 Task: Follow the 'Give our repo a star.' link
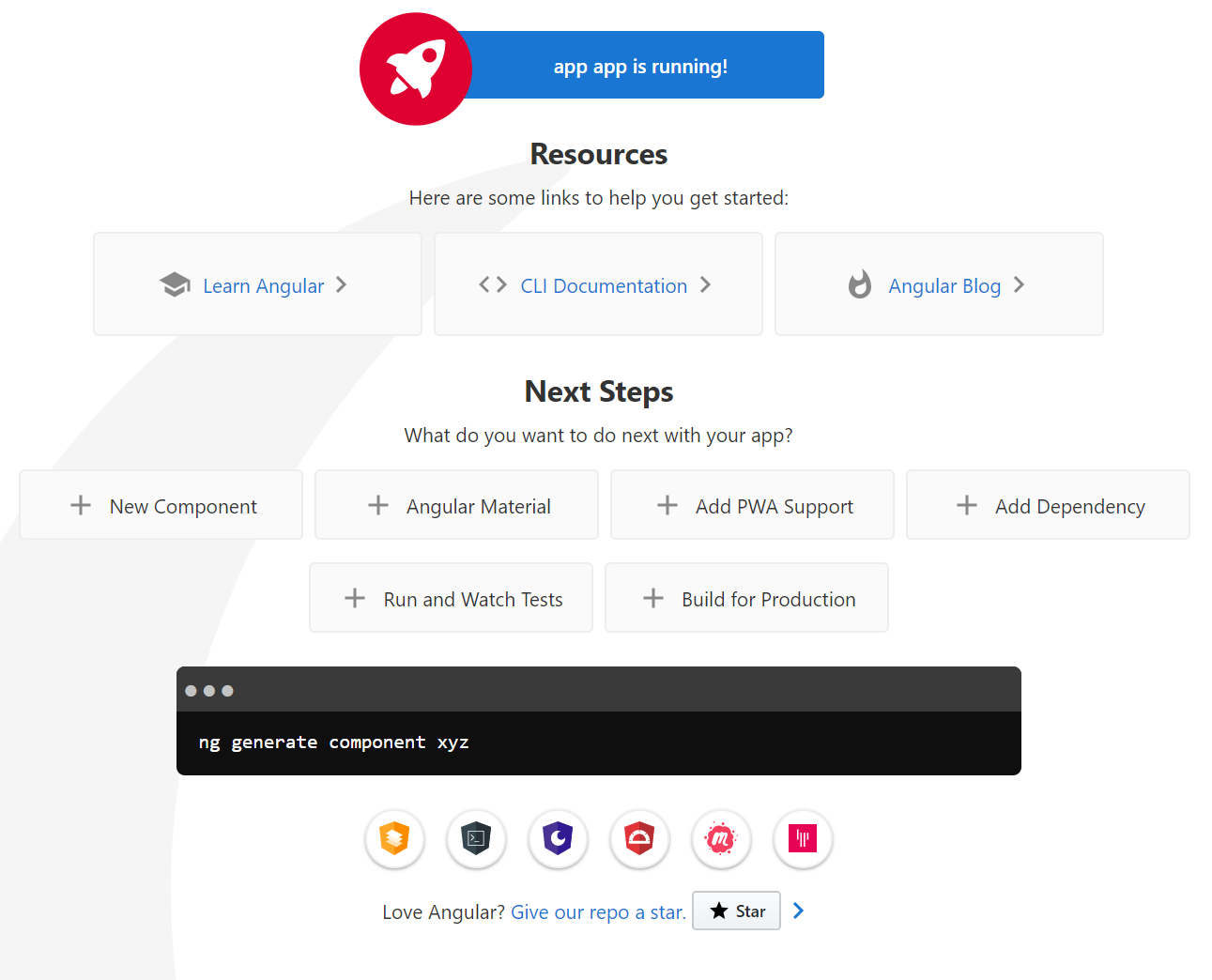(599, 912)
